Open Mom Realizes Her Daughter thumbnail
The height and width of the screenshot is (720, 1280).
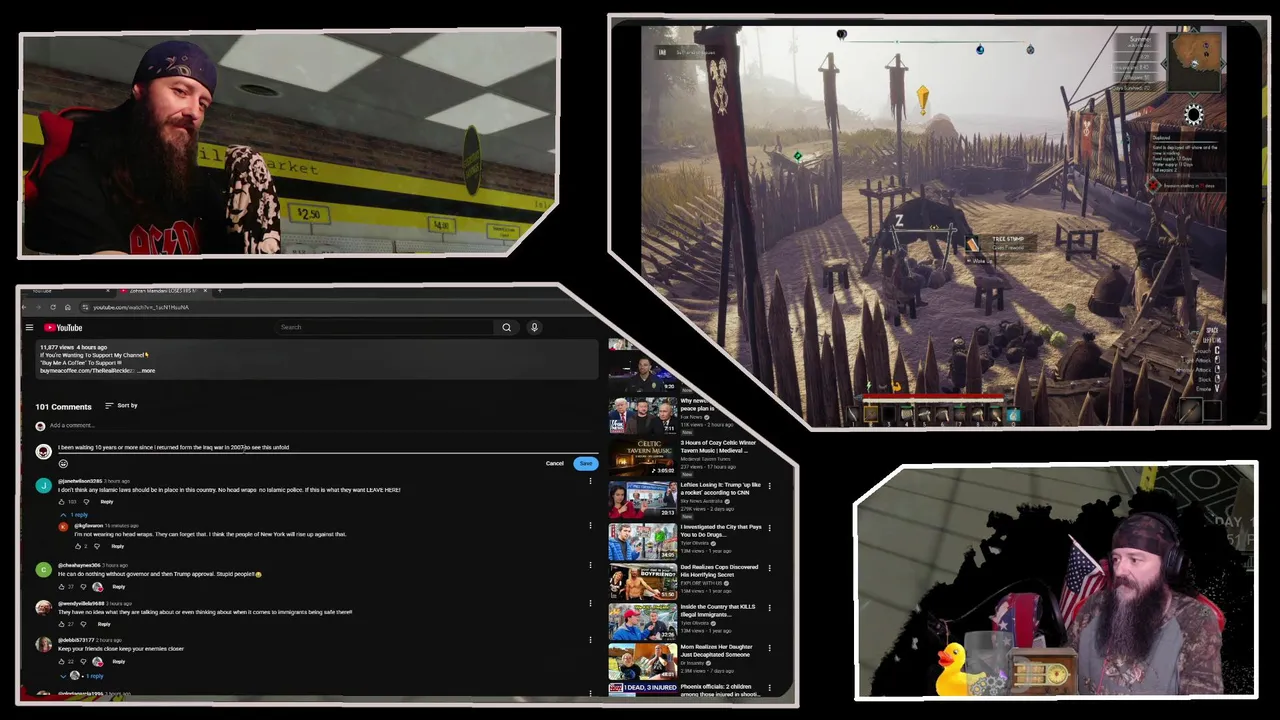643,661
